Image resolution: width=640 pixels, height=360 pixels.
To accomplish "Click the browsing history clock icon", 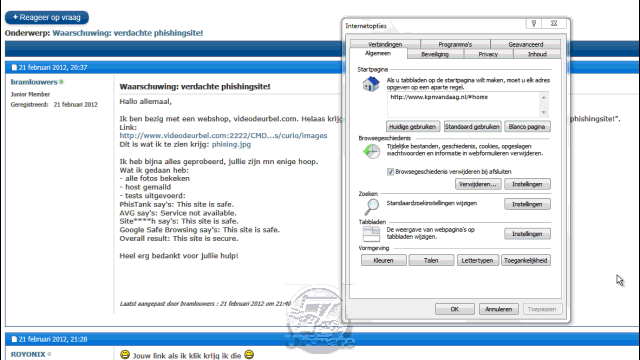I will (x=371, y=151).
